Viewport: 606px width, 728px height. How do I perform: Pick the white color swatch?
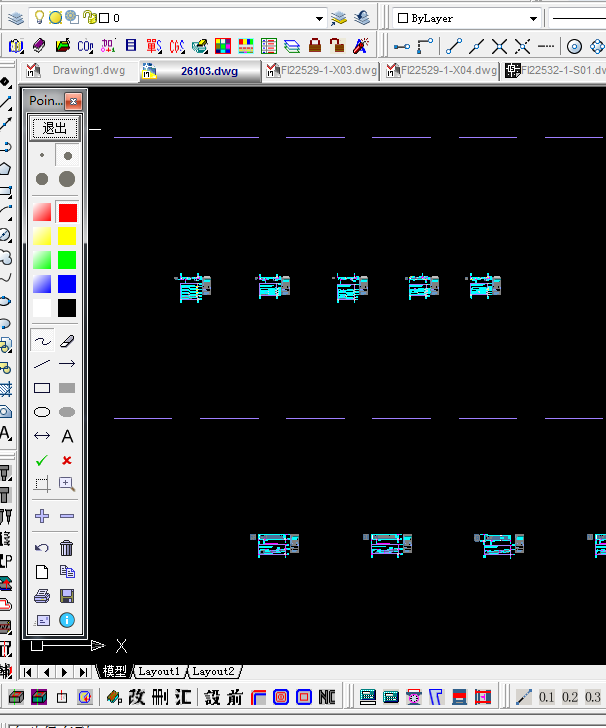click(x=42, y=308)
